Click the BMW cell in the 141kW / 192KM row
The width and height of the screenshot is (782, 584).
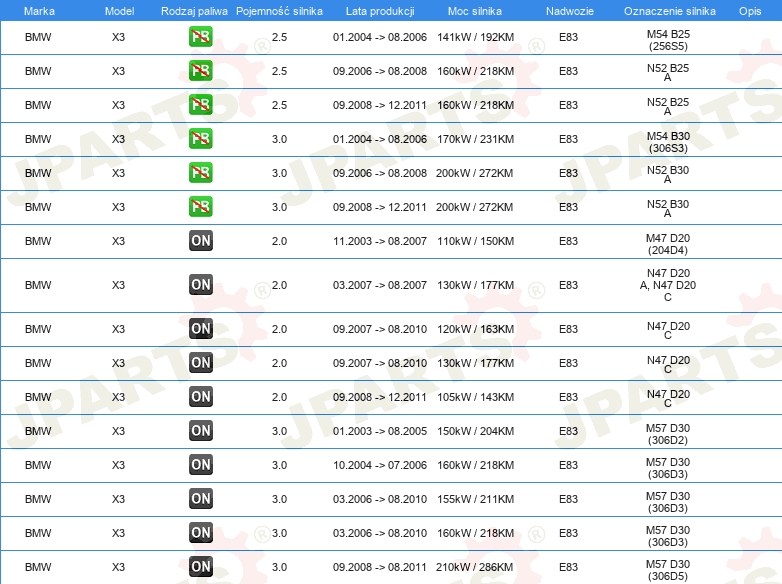pos(38,37)
